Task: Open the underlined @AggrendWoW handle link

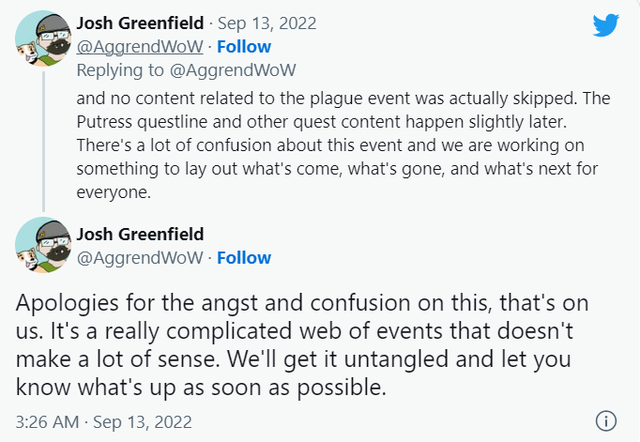Action: [x=140, y=47]
